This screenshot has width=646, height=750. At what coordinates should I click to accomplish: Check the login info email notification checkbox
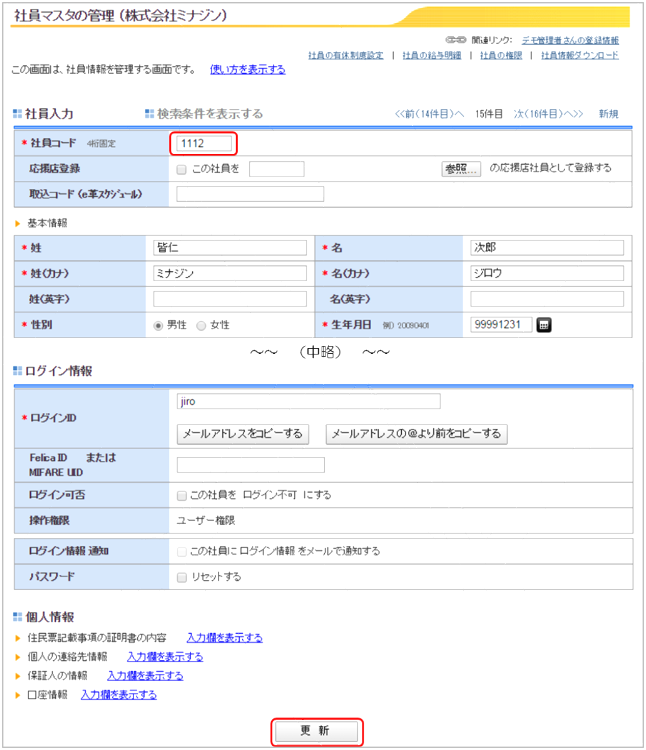tap(181, 551)
